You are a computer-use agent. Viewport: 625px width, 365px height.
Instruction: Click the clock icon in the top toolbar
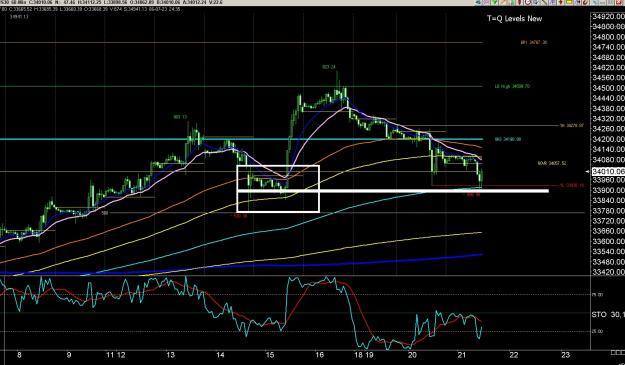coord(528,2)
